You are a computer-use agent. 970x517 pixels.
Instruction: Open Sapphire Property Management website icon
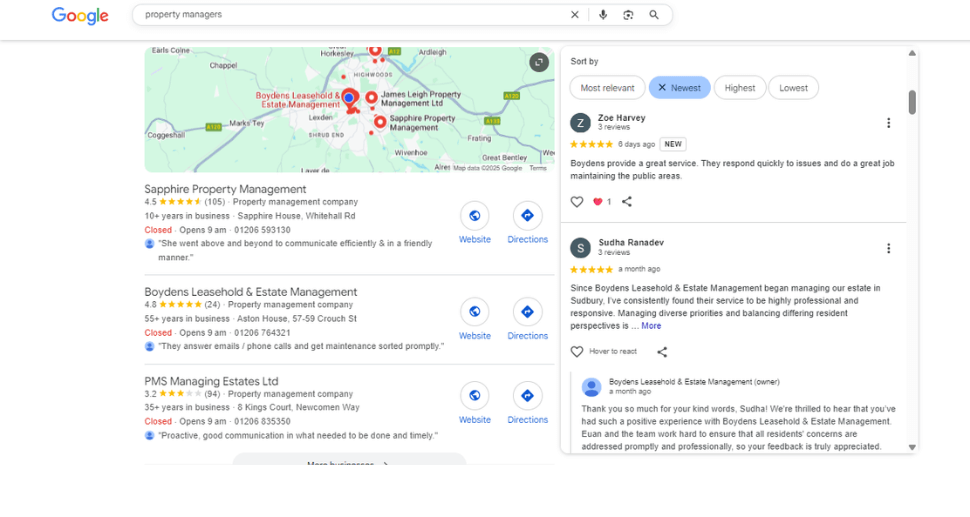click(474, 215)
